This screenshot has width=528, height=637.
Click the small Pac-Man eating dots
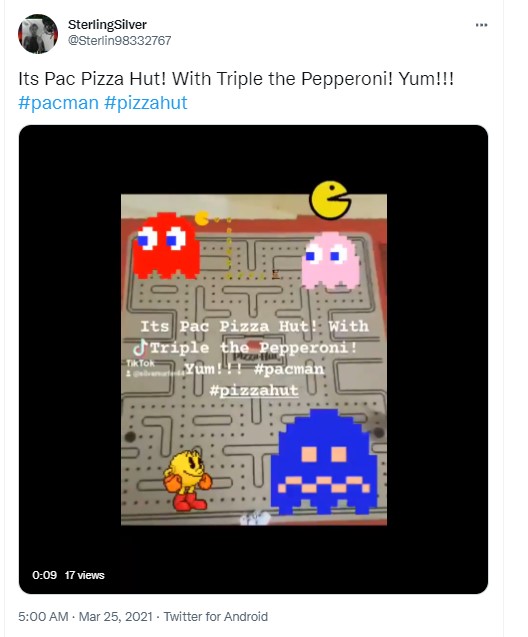[201, 218]
